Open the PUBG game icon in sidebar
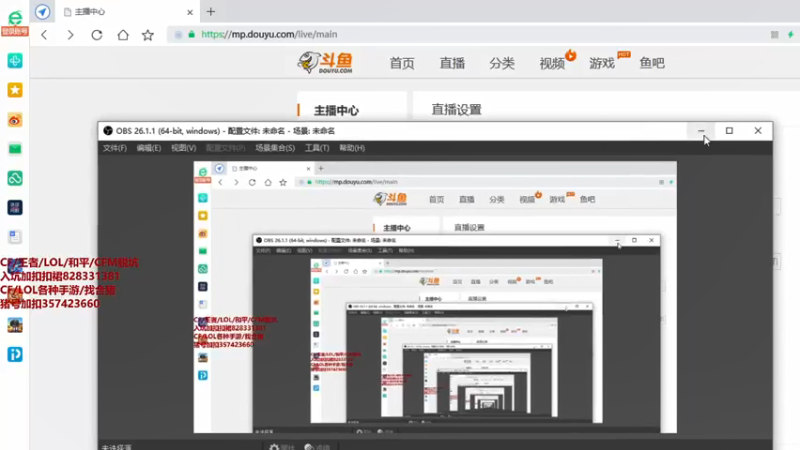The width and height of the screenshot is (800, 450). click(15, 325)
